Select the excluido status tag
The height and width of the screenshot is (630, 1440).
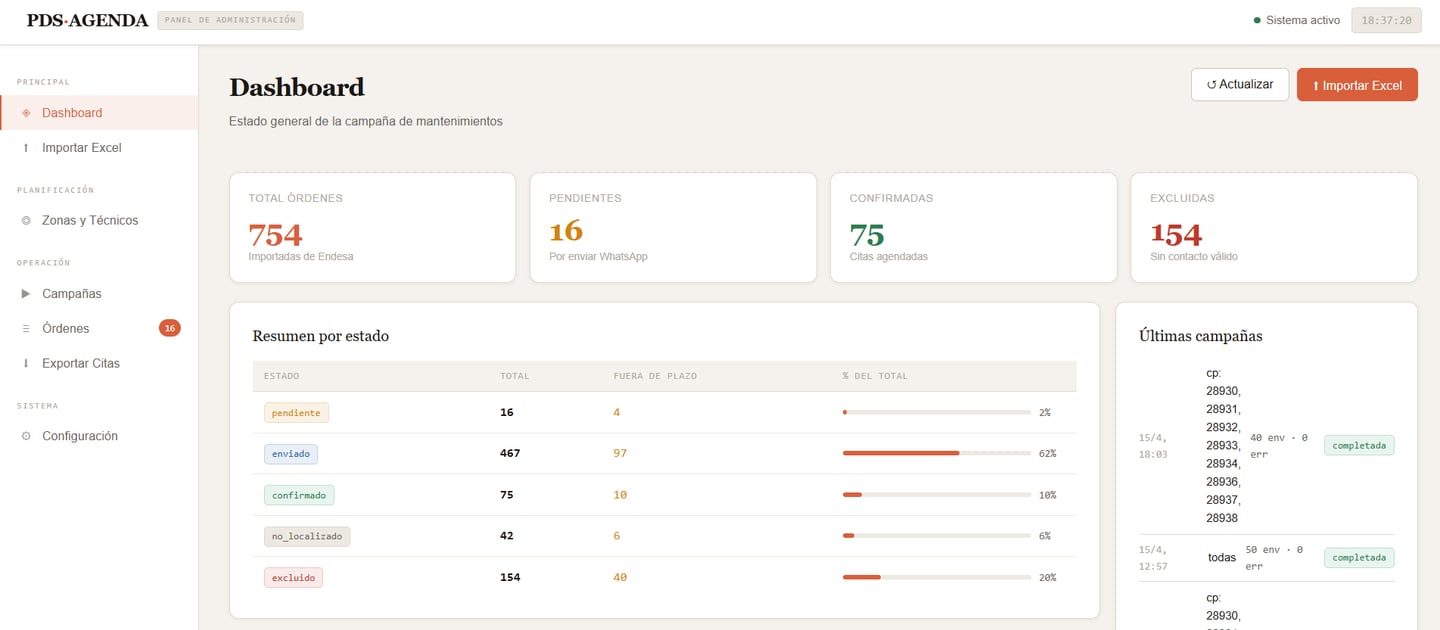coord(294,578)
